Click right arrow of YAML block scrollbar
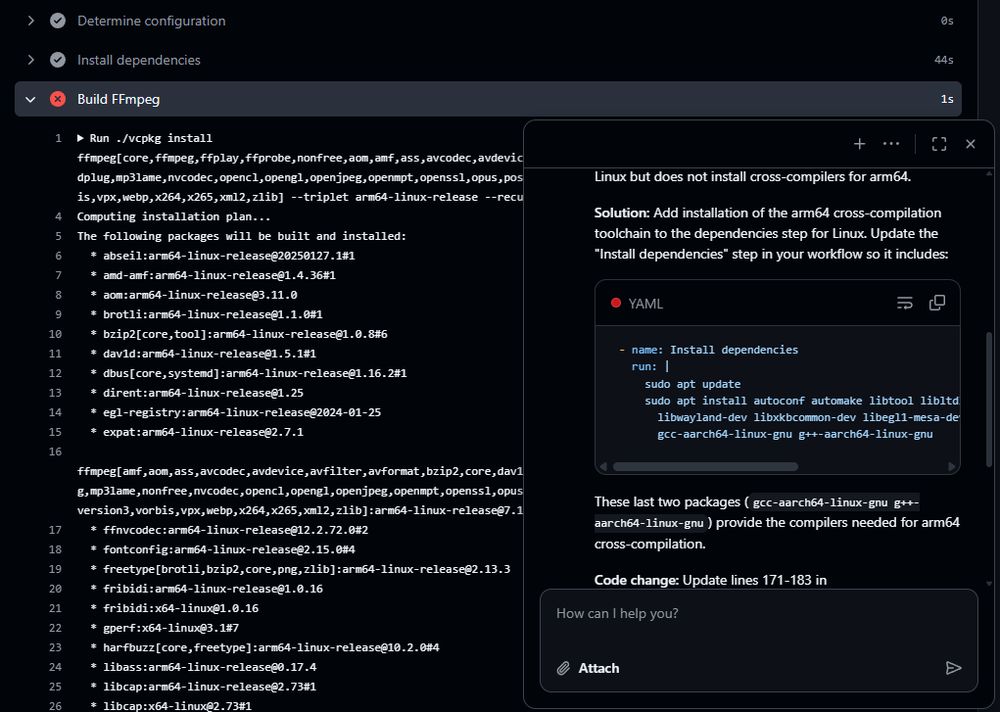The image size is (1000, 712). point(952,466)
